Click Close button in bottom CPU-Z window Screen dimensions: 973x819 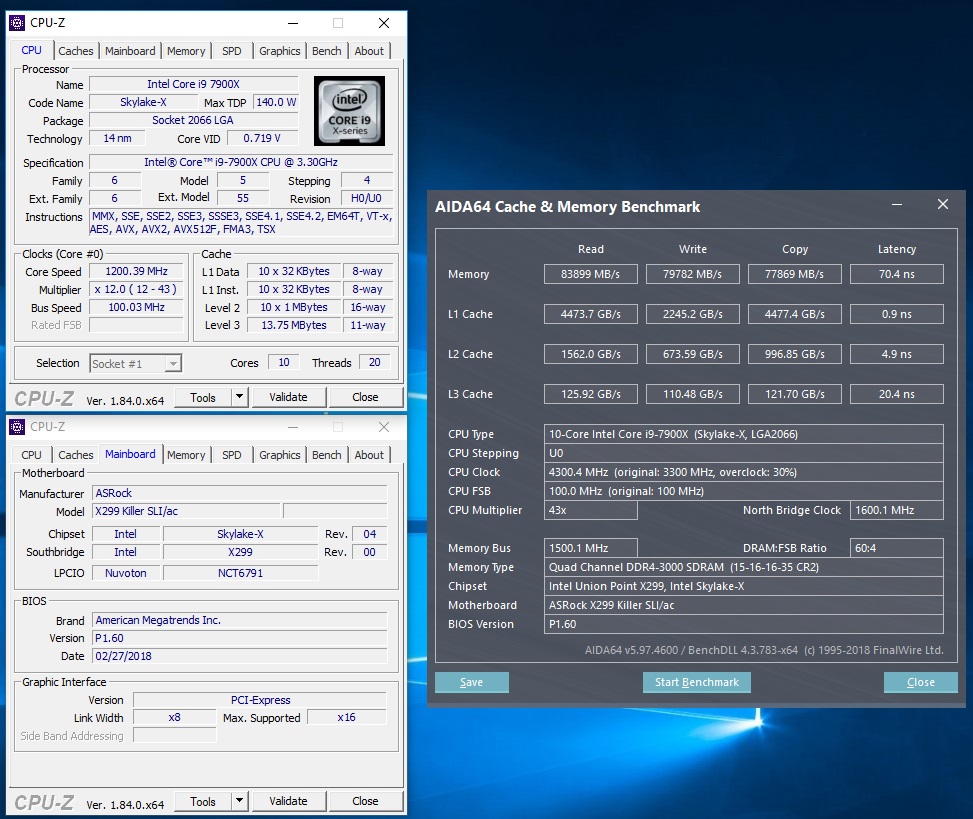365,801
